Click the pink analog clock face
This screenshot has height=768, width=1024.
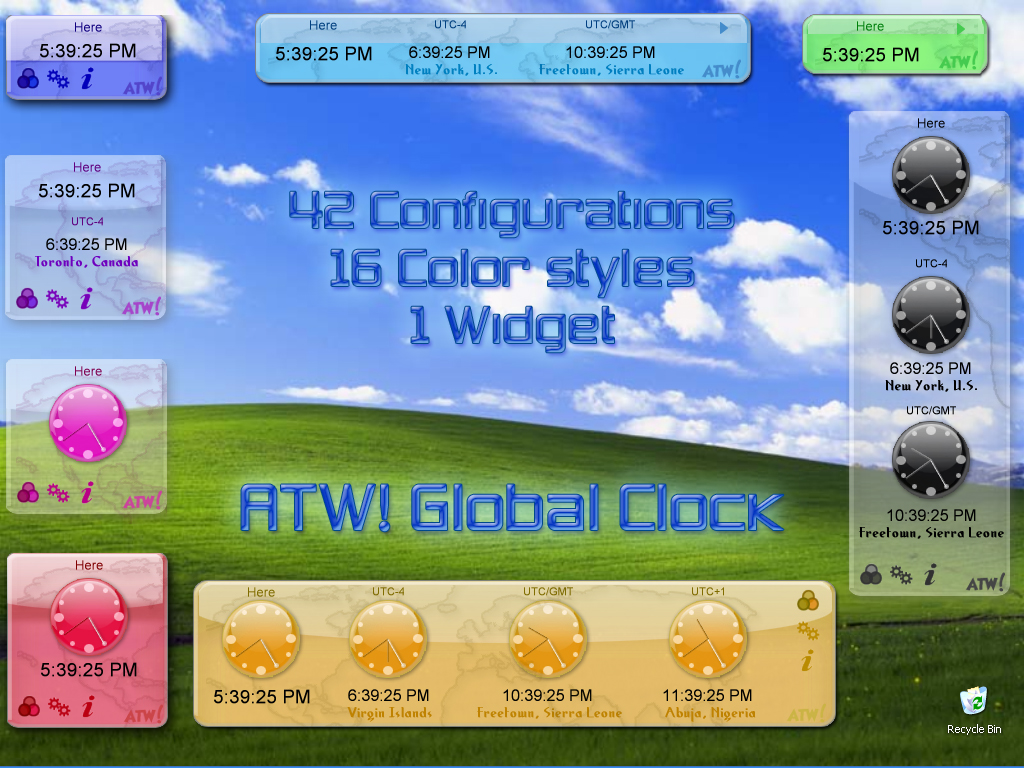coord(88,423)
